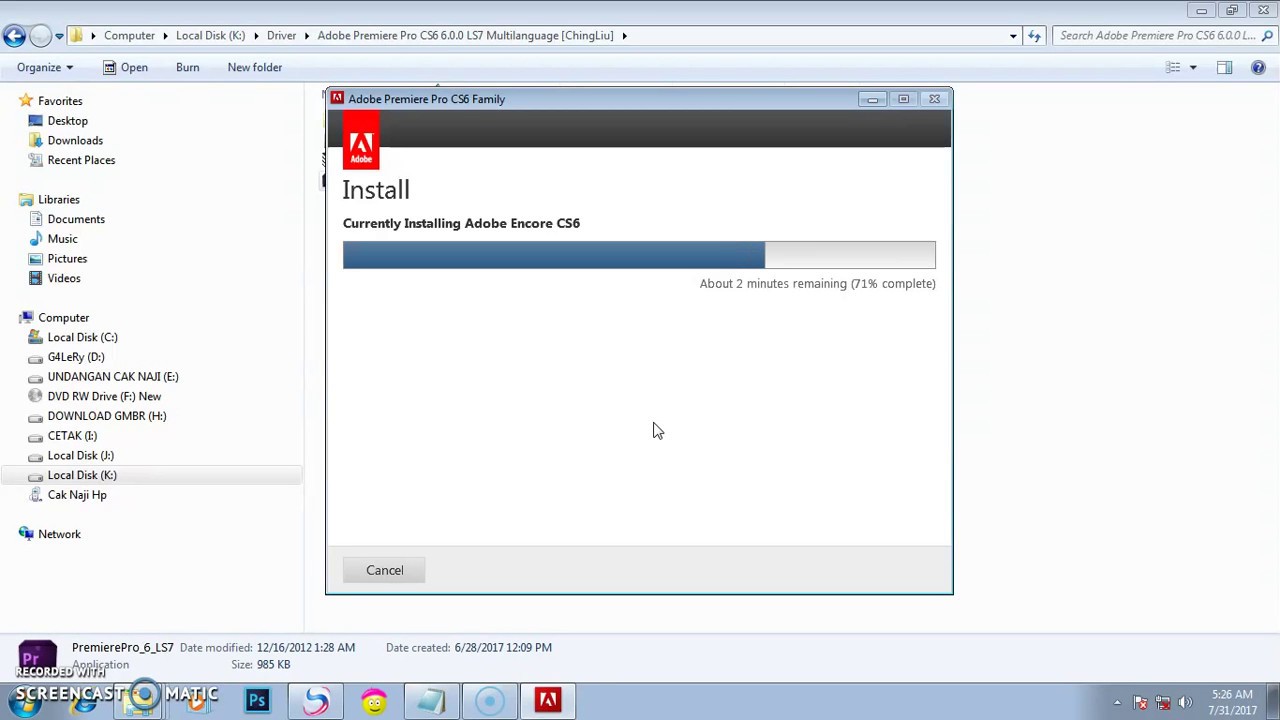Refresh the current Explorer folder
1280x720 pixels.
(x=1034, y=36)
